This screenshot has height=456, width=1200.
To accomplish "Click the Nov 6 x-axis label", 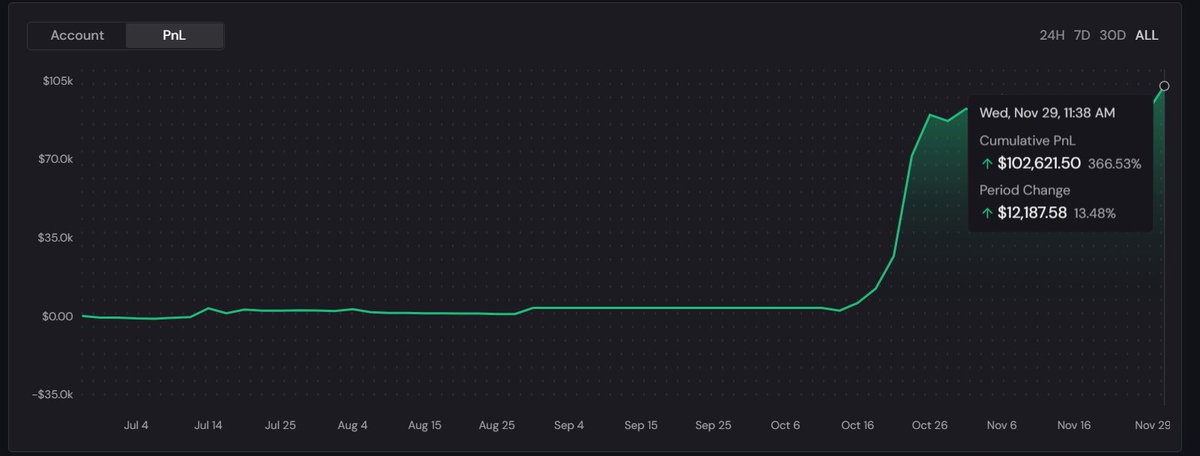I will [1002, 425].
